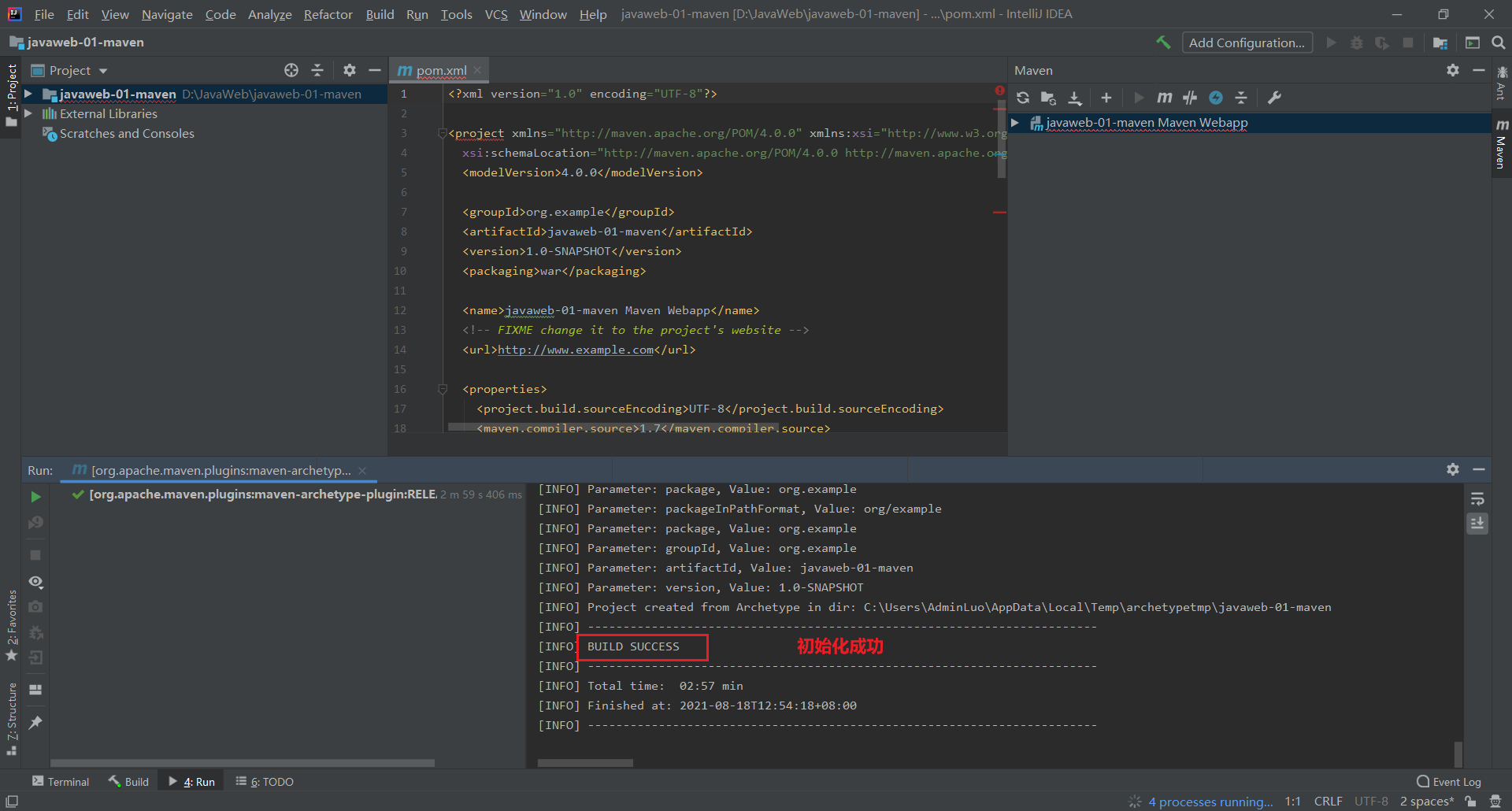
Task: Rerun the Maven archetype build
Action: click(35, 497)
